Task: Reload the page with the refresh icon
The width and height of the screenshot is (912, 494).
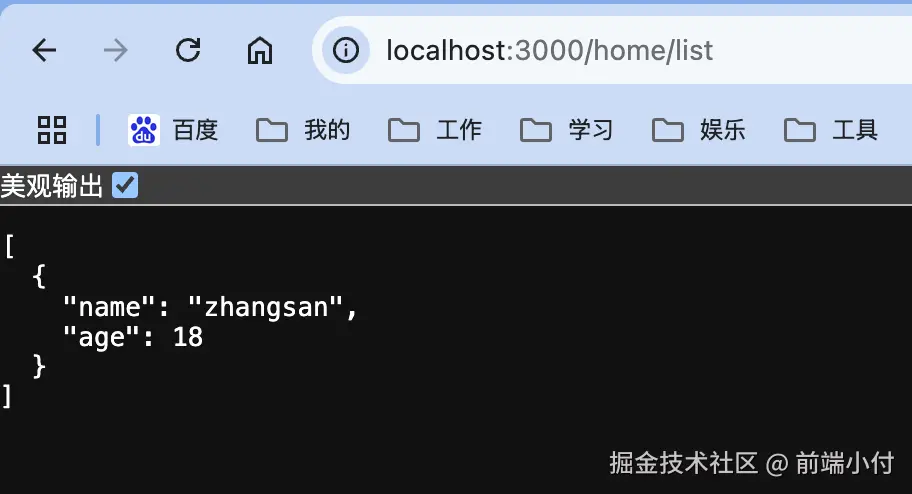Action: click(x=188, y=50)
